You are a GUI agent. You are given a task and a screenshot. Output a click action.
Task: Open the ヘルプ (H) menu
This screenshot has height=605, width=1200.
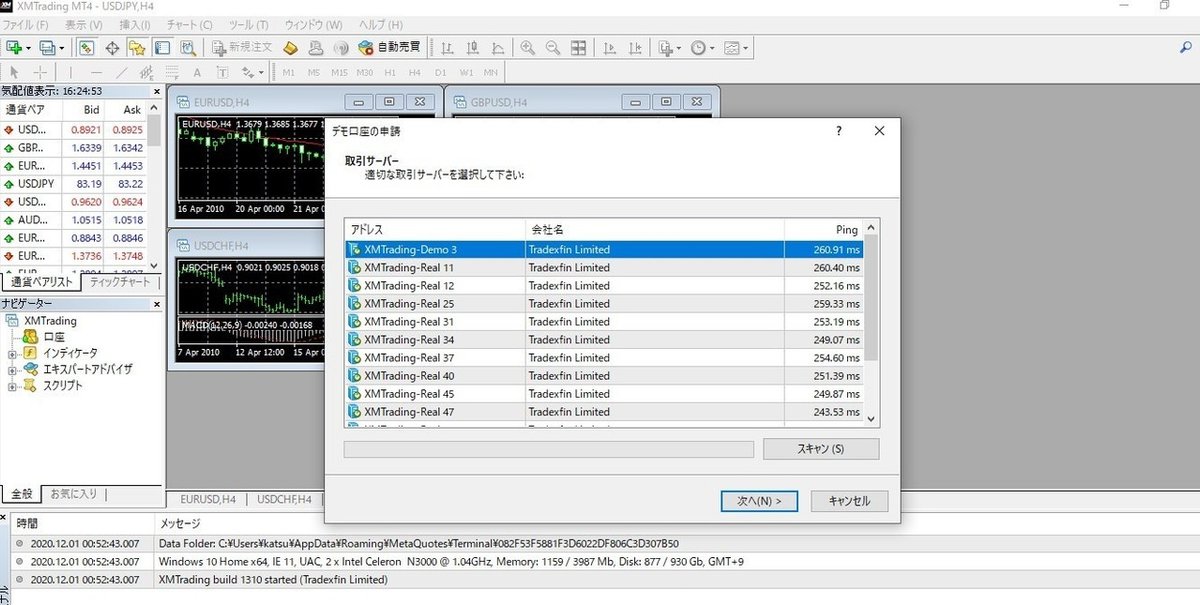click(x=381, y=24)
